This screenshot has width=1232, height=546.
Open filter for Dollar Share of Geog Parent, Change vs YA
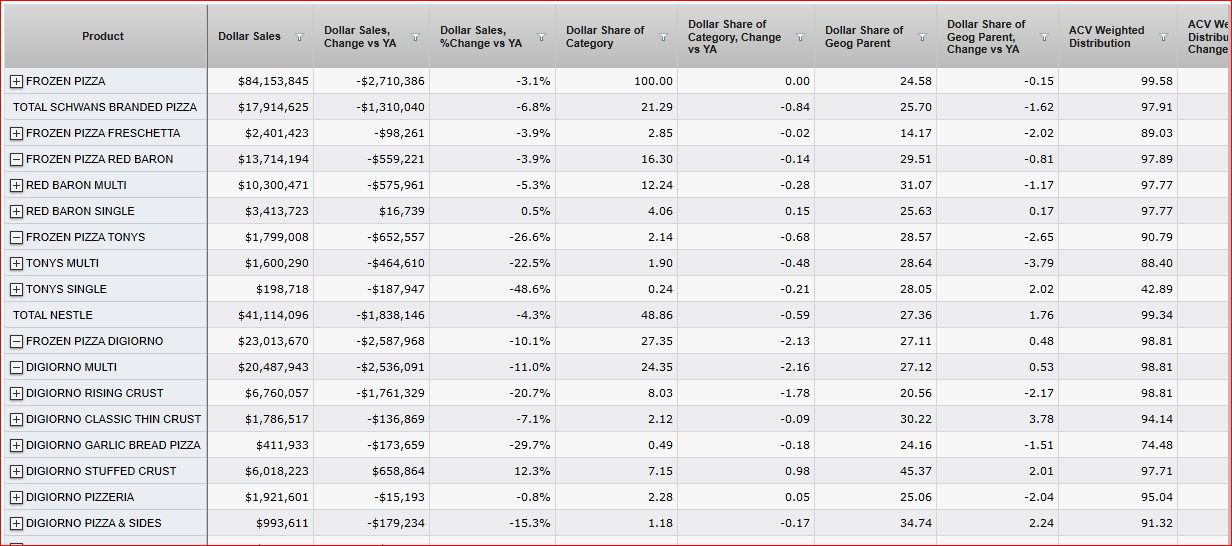tap(1044, 37)
